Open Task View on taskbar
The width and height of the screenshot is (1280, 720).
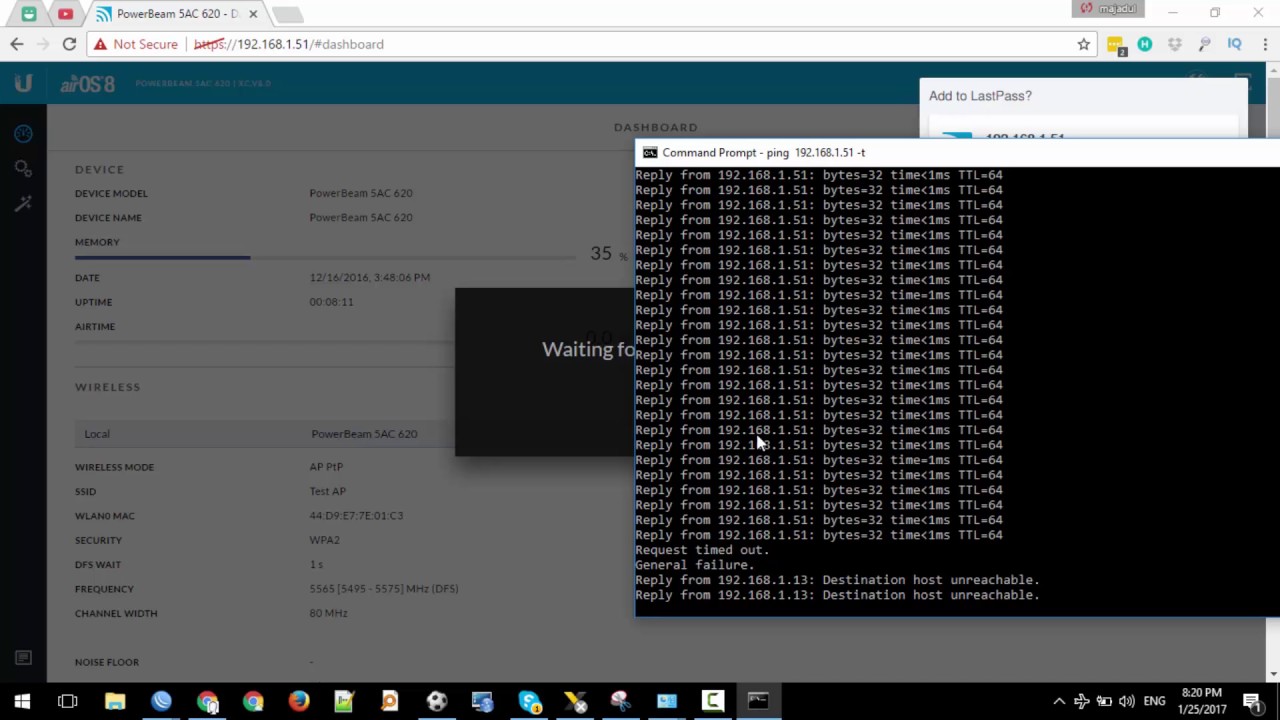[68, 701]
